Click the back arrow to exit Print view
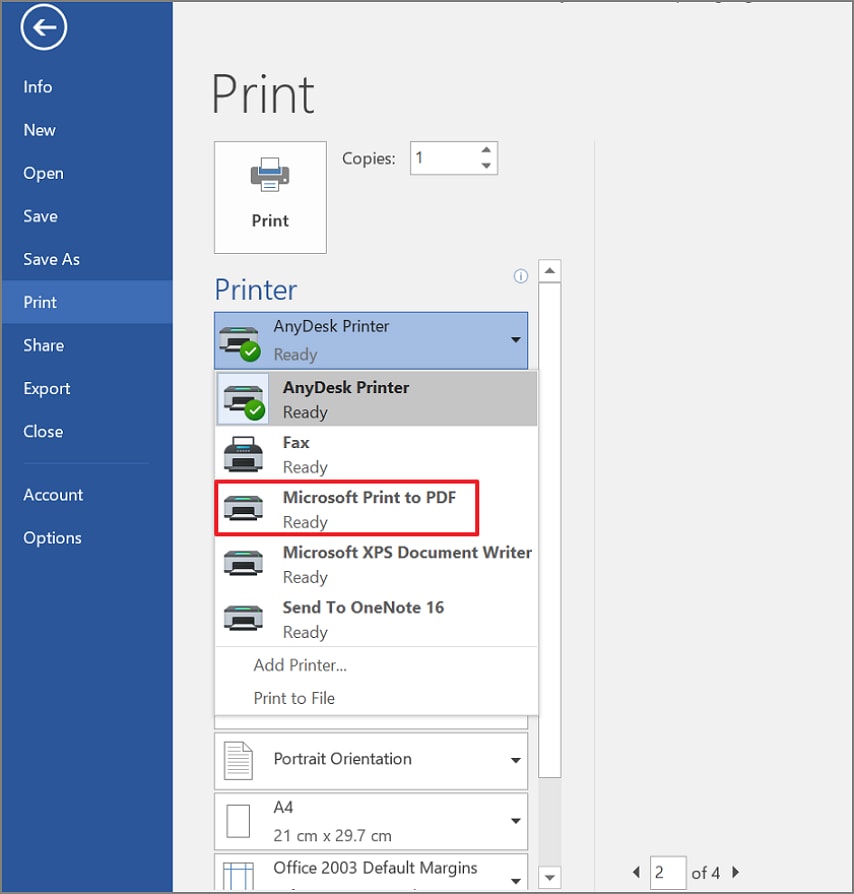The width and height of the screenshot is (854, 894). (x=42, y=27)
